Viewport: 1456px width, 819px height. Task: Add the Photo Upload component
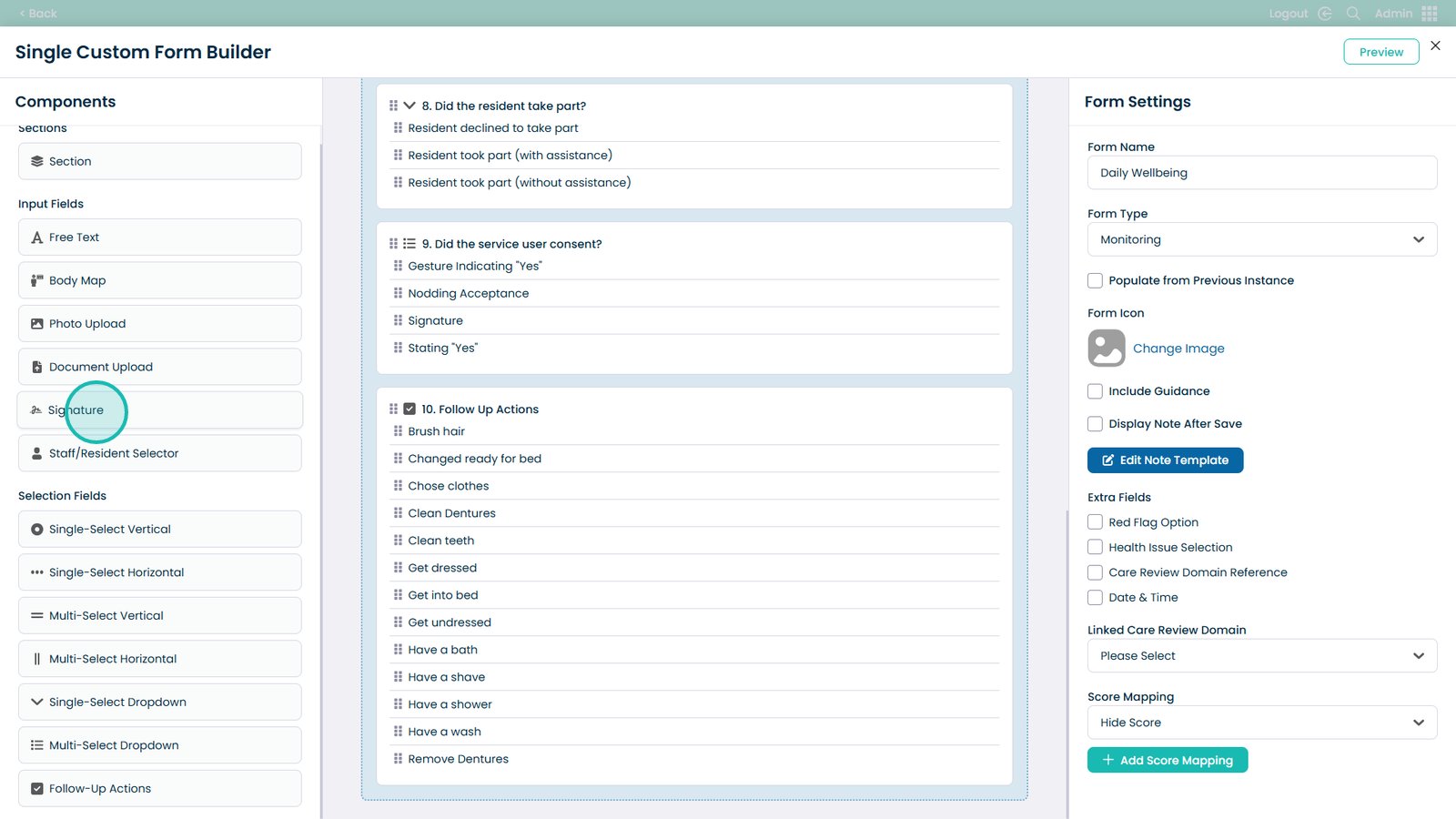160,324
